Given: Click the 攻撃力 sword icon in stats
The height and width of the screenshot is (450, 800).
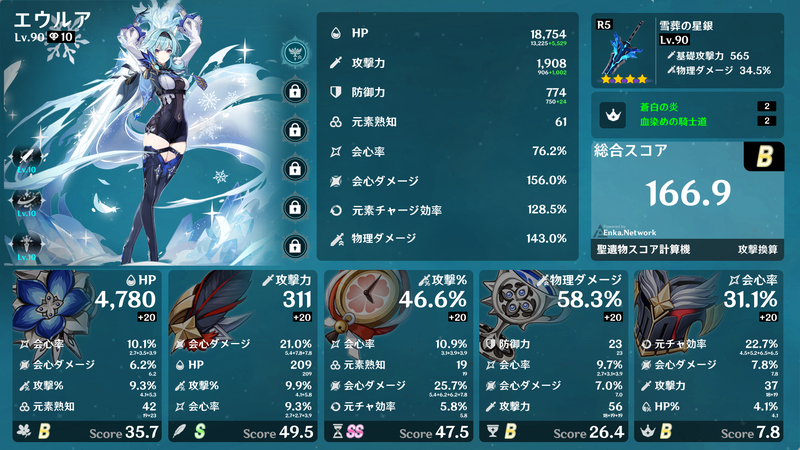Looking at the screenshot, I should pyautogui.click(x=336, y=63).
